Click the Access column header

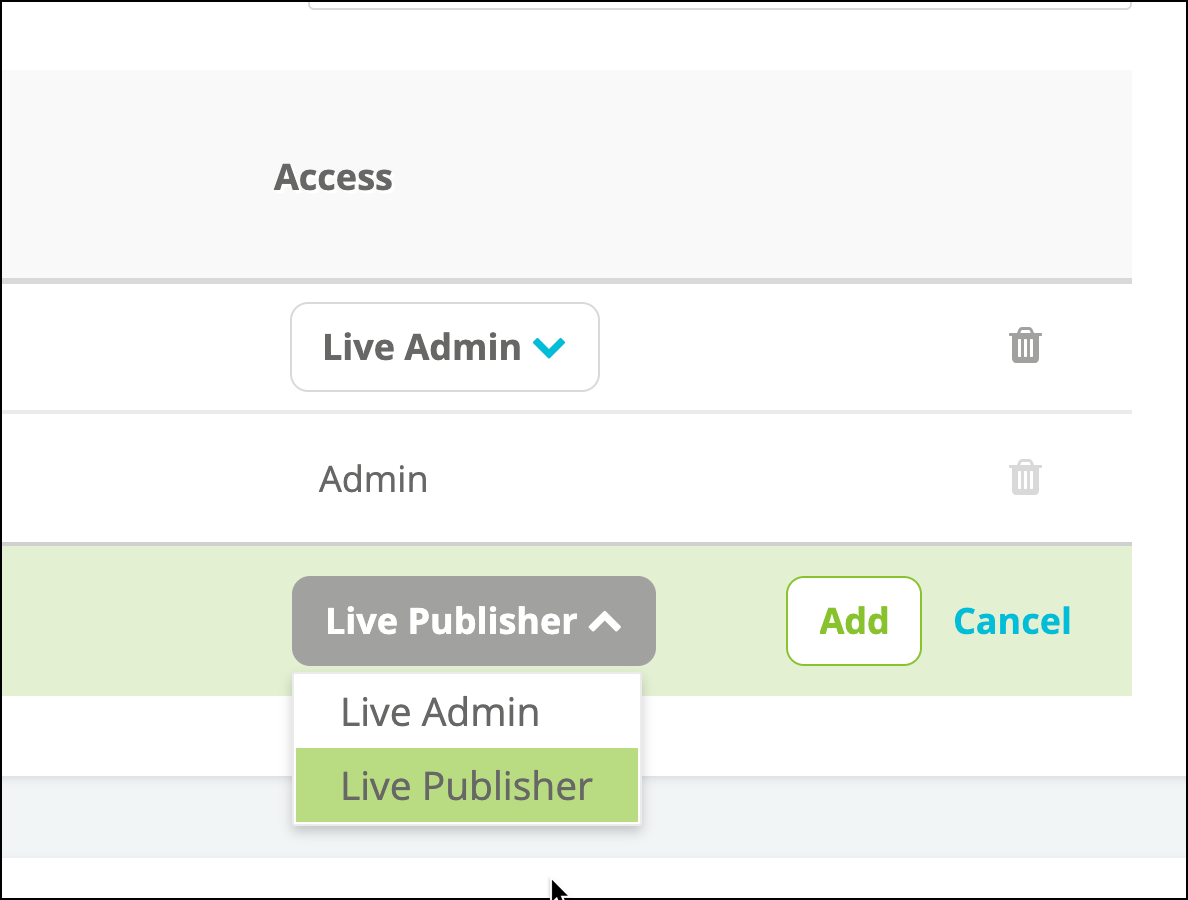click(x=333, y=177)
